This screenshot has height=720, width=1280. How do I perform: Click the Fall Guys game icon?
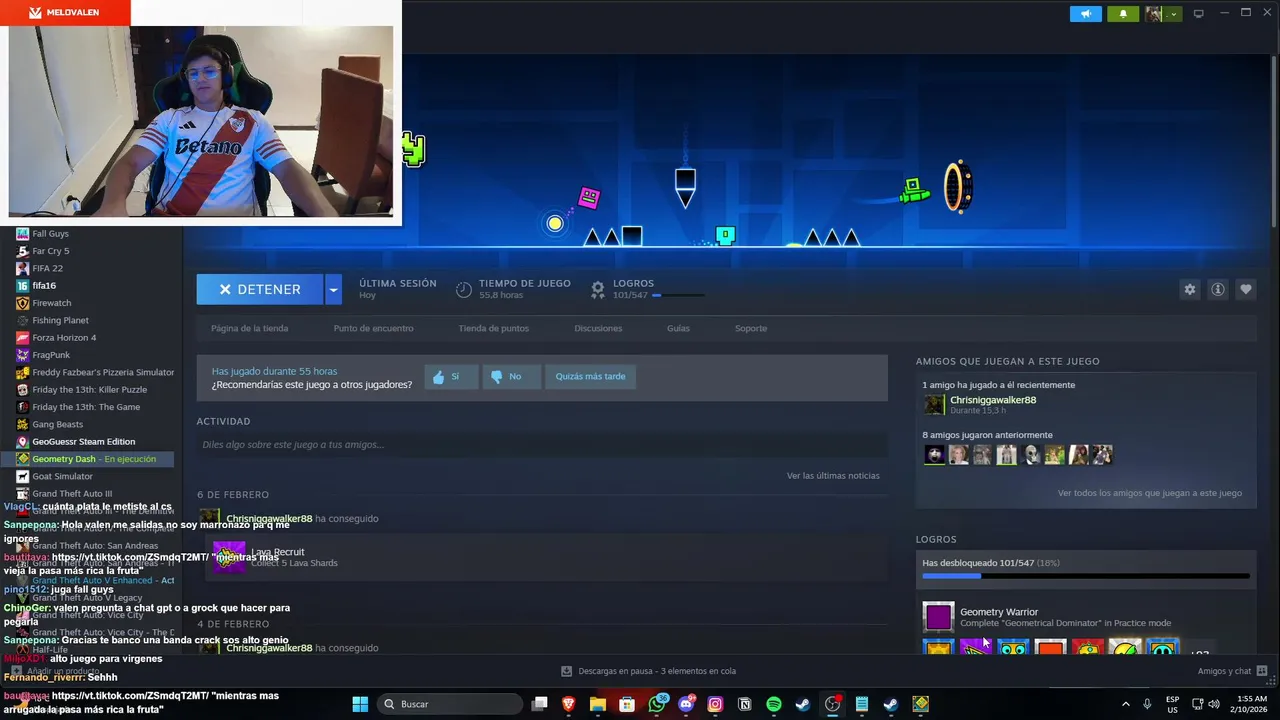point(23,234)
